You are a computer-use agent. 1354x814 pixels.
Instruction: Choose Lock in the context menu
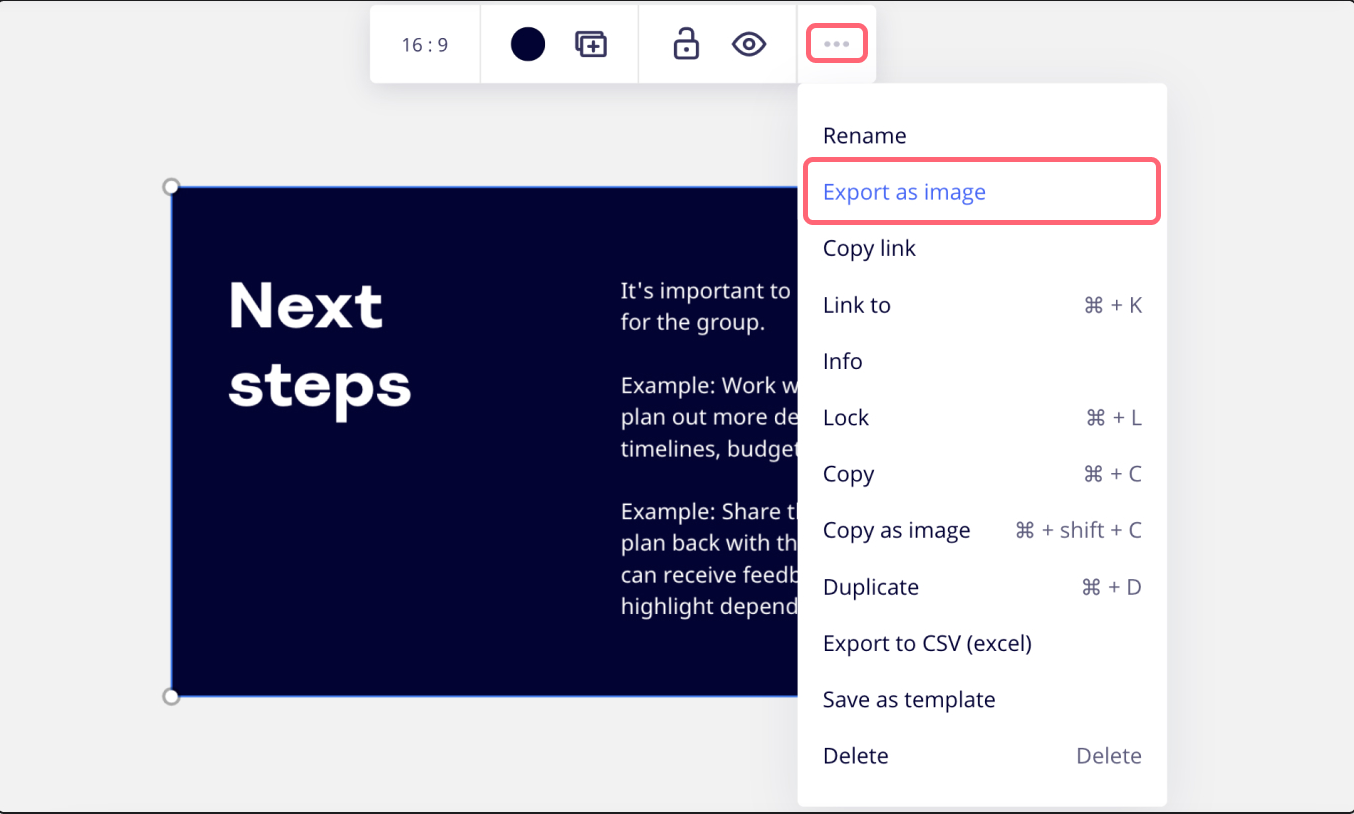tap(846, 418)
